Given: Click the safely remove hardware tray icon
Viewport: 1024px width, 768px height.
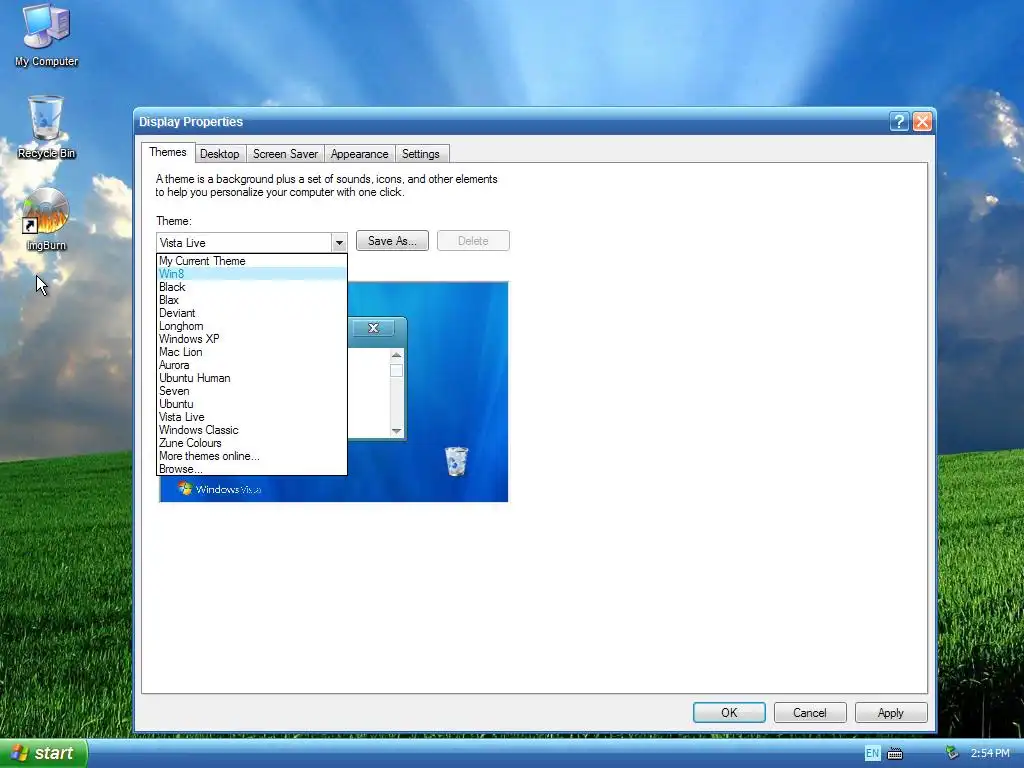Looking at the screenshot, I should click(x=952, y=752).
